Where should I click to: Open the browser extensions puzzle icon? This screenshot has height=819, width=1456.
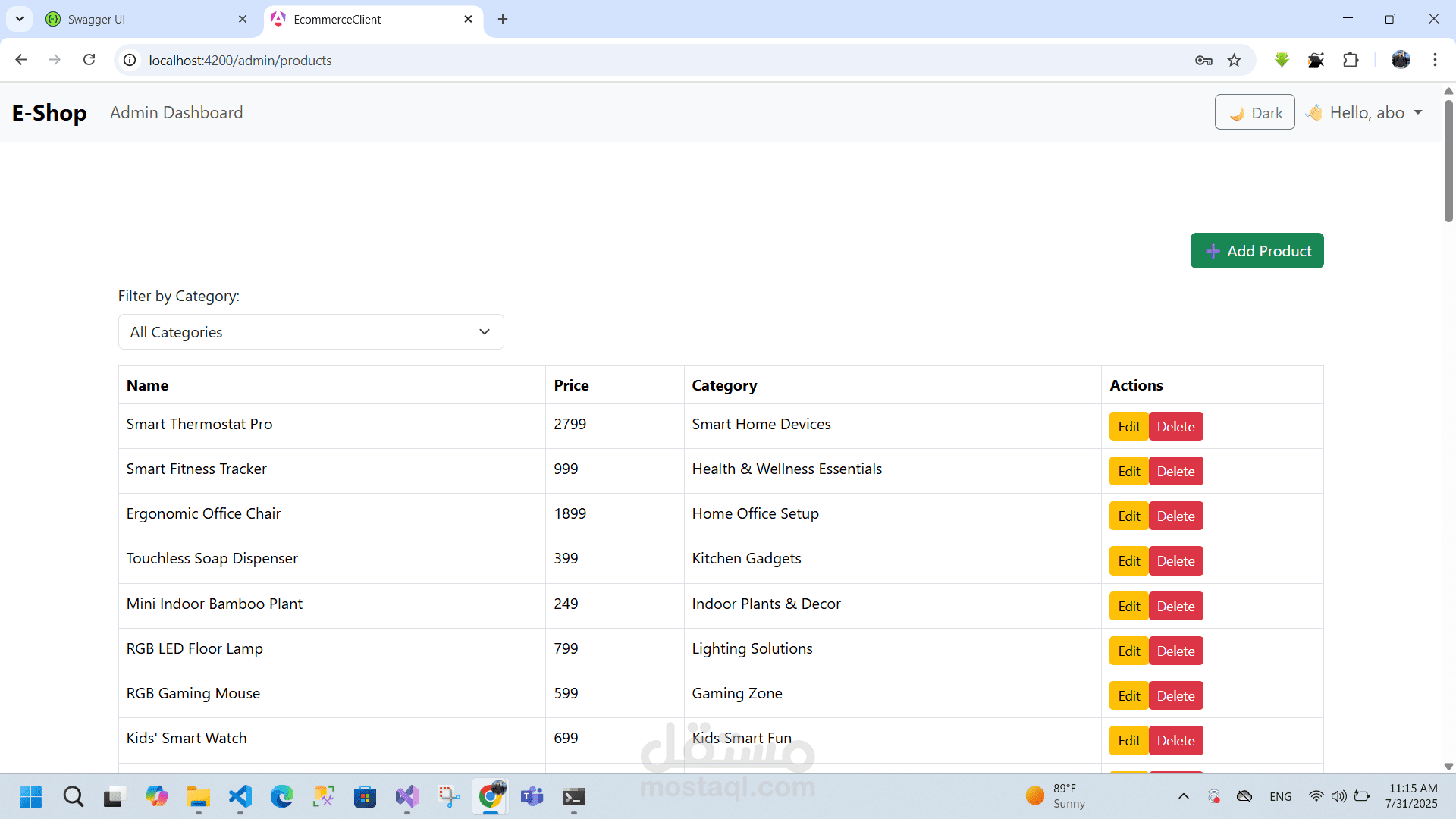[x=1351, y=60]
